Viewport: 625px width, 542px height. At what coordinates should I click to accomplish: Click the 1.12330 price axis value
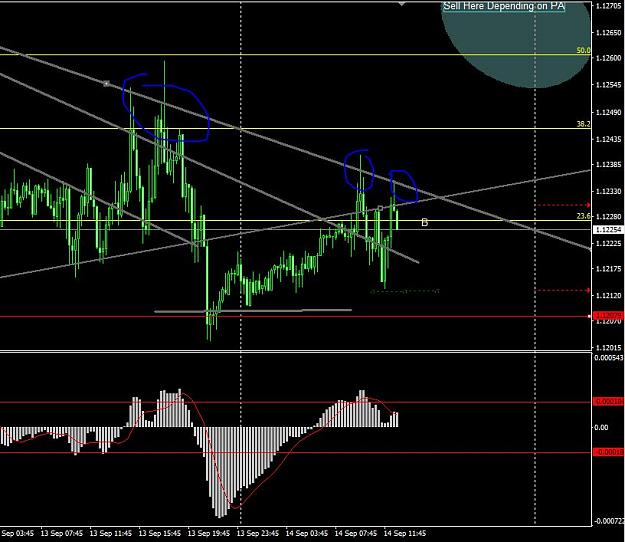point(608,191)
